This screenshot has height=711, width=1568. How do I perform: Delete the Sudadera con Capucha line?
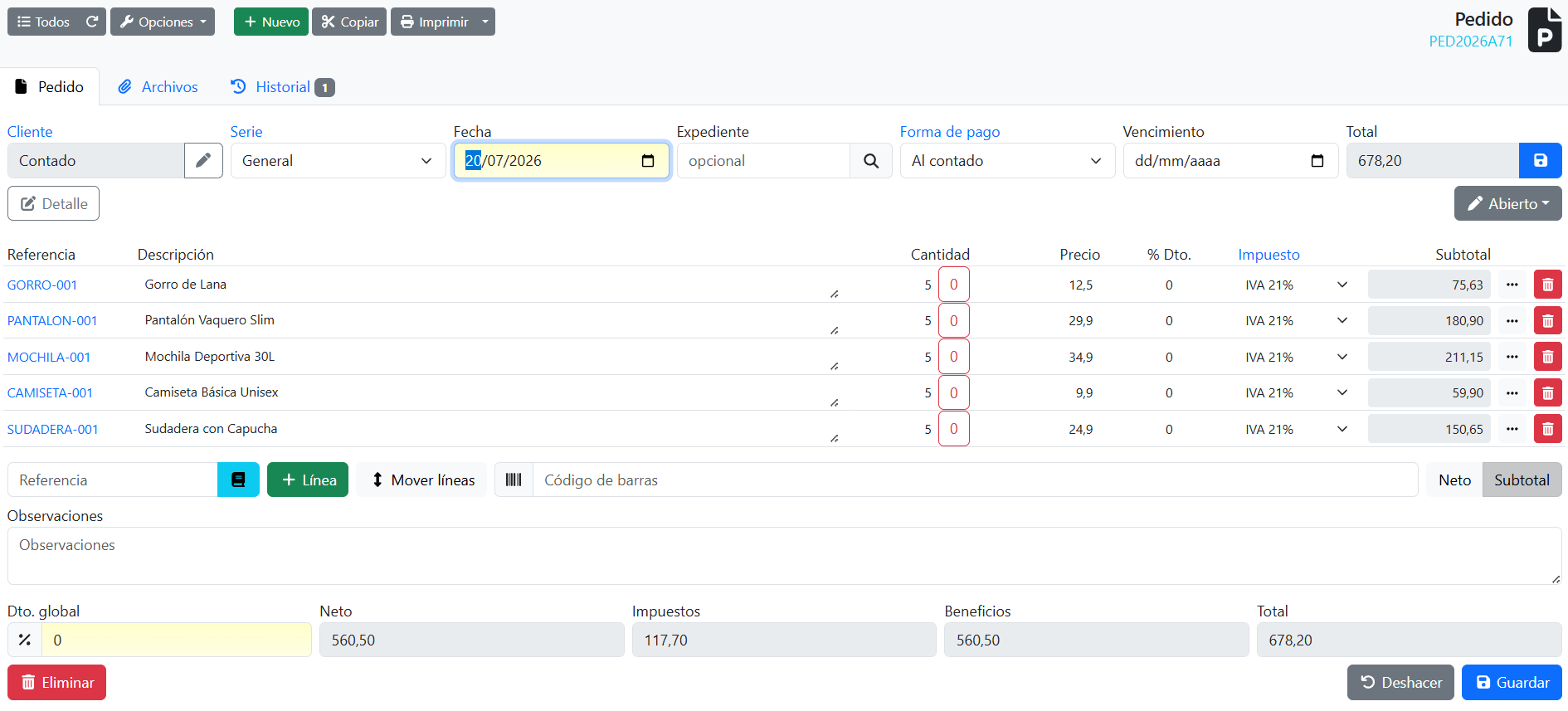tap(1547, 429)
